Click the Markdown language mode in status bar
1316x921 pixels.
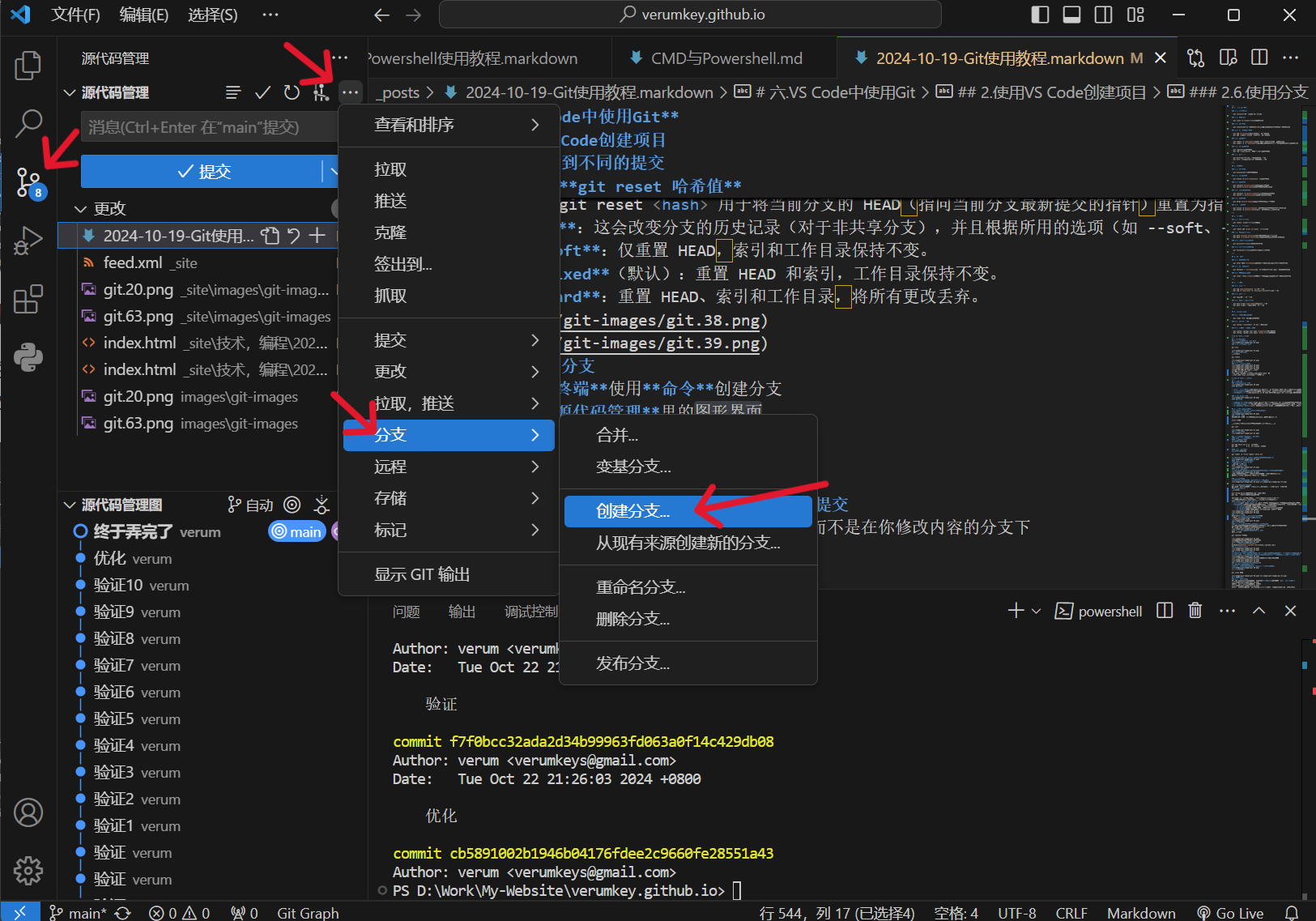click(x=1141, y=912)
